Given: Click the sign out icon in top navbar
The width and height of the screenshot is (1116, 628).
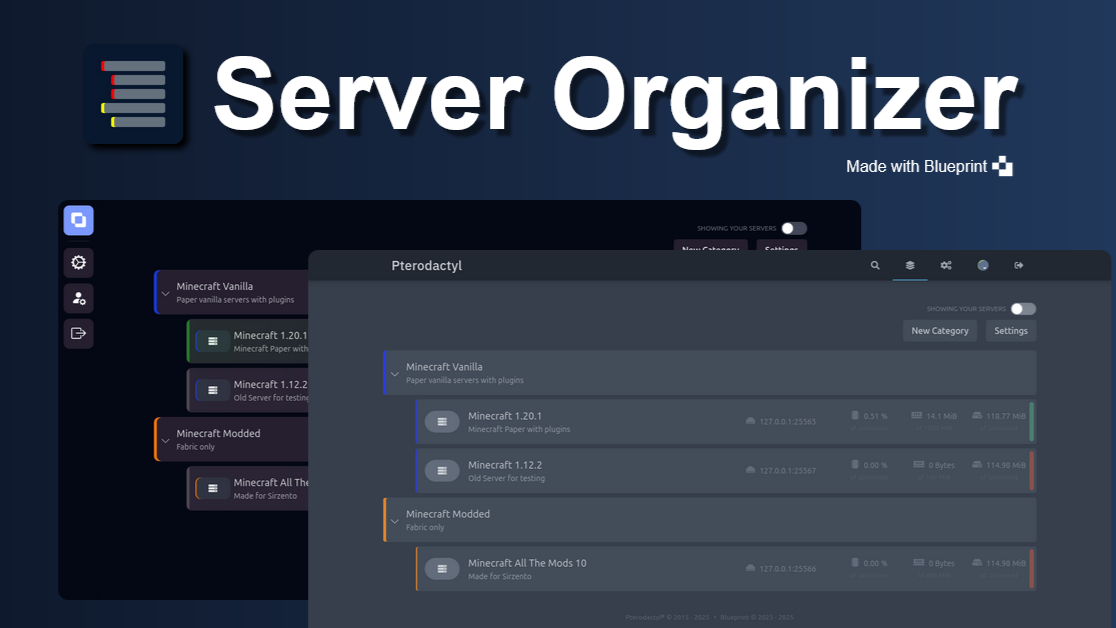Looking at the screenshot, I should pyautogui.click(x=1019, y=266).
